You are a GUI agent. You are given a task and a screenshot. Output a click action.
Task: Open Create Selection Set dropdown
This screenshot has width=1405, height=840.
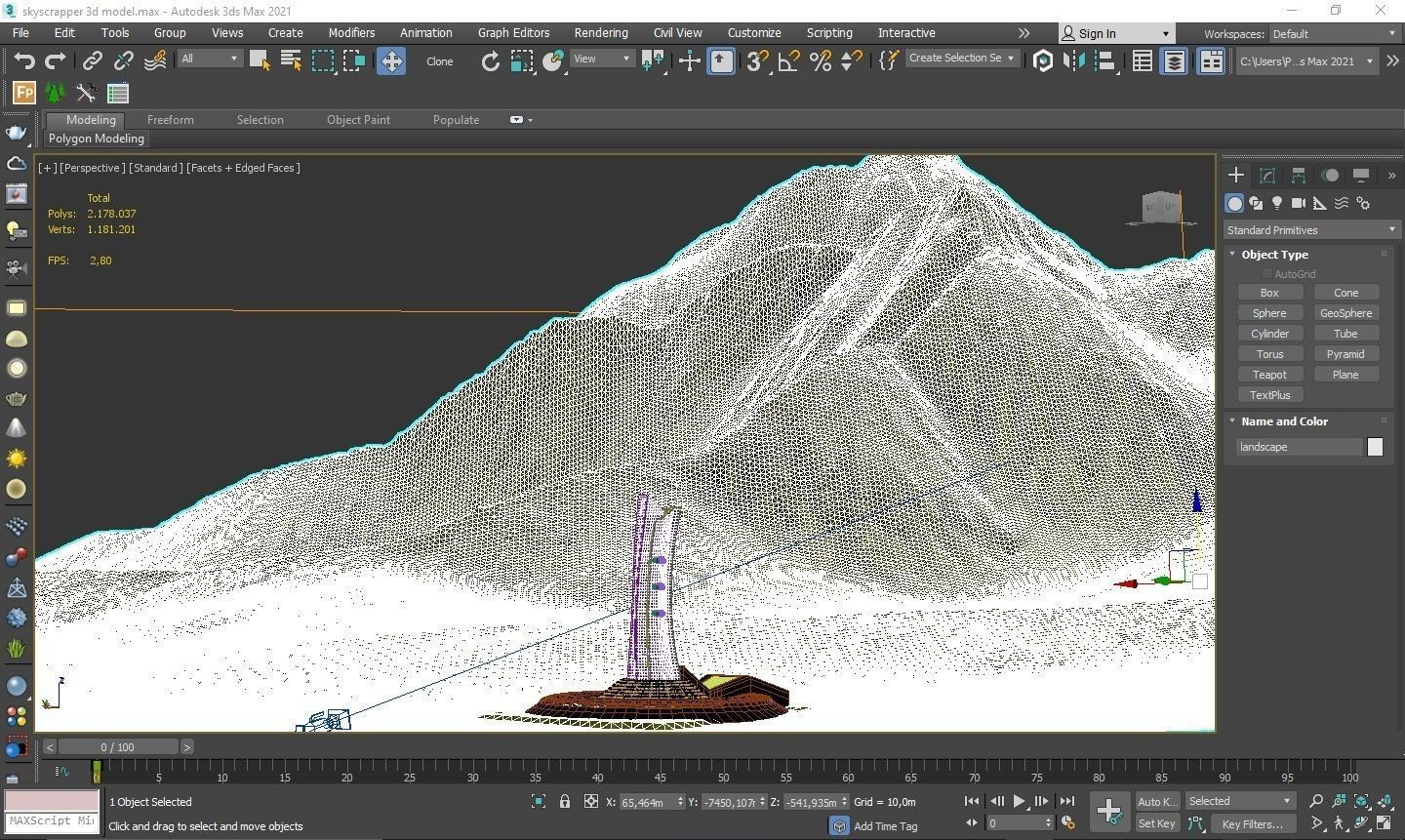coord(962,59)
